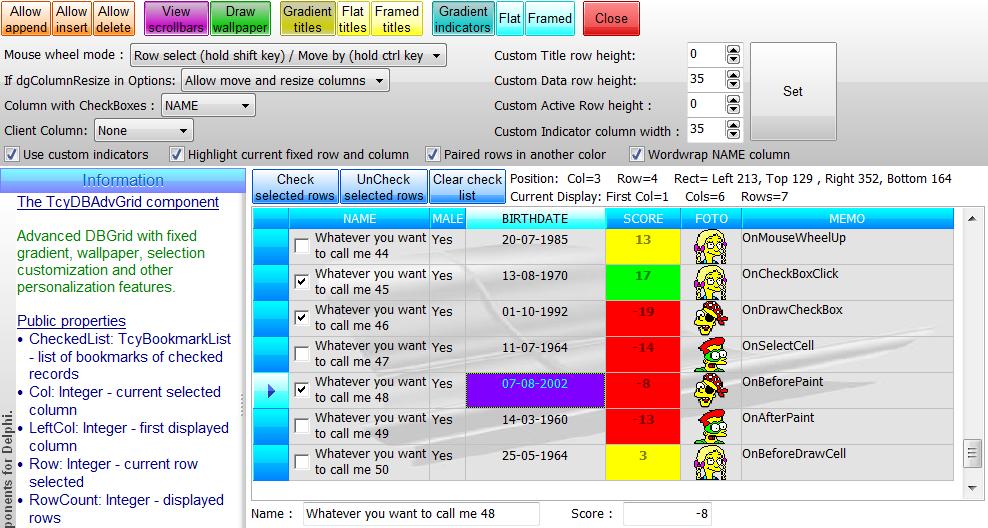Click the BIRTHDATE column header
The width and height of the screenshot is (988, 528).
534,219
